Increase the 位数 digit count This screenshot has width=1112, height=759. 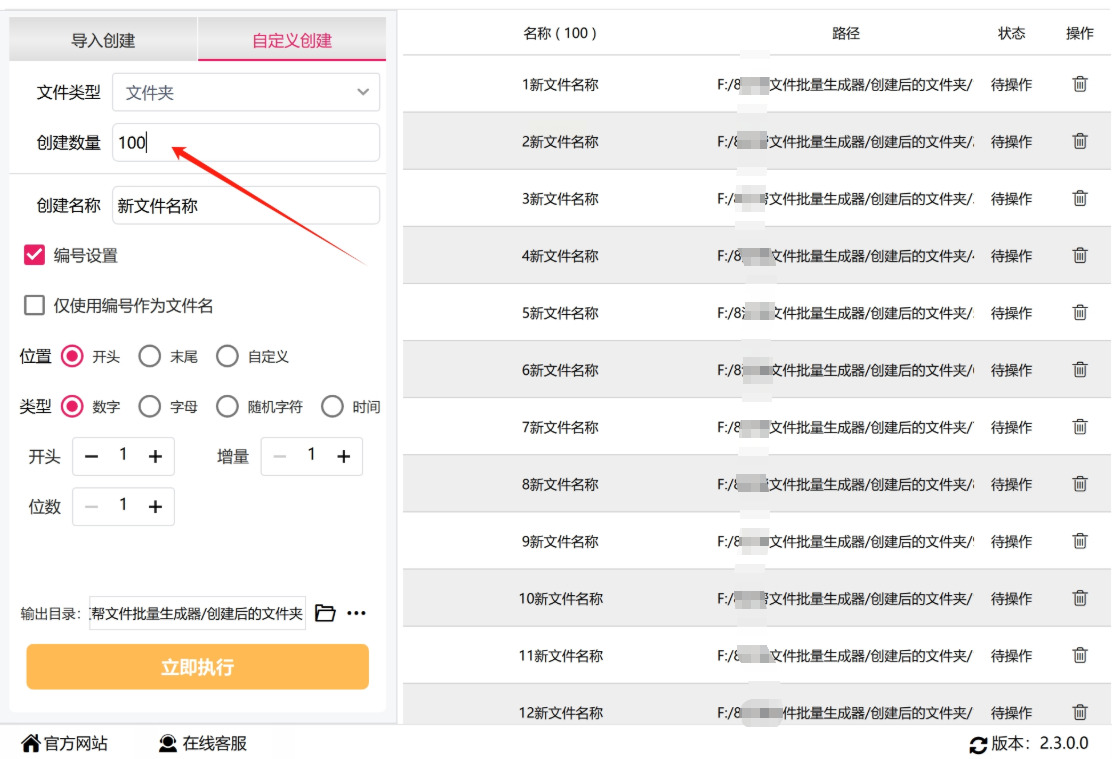pos(155,506)
